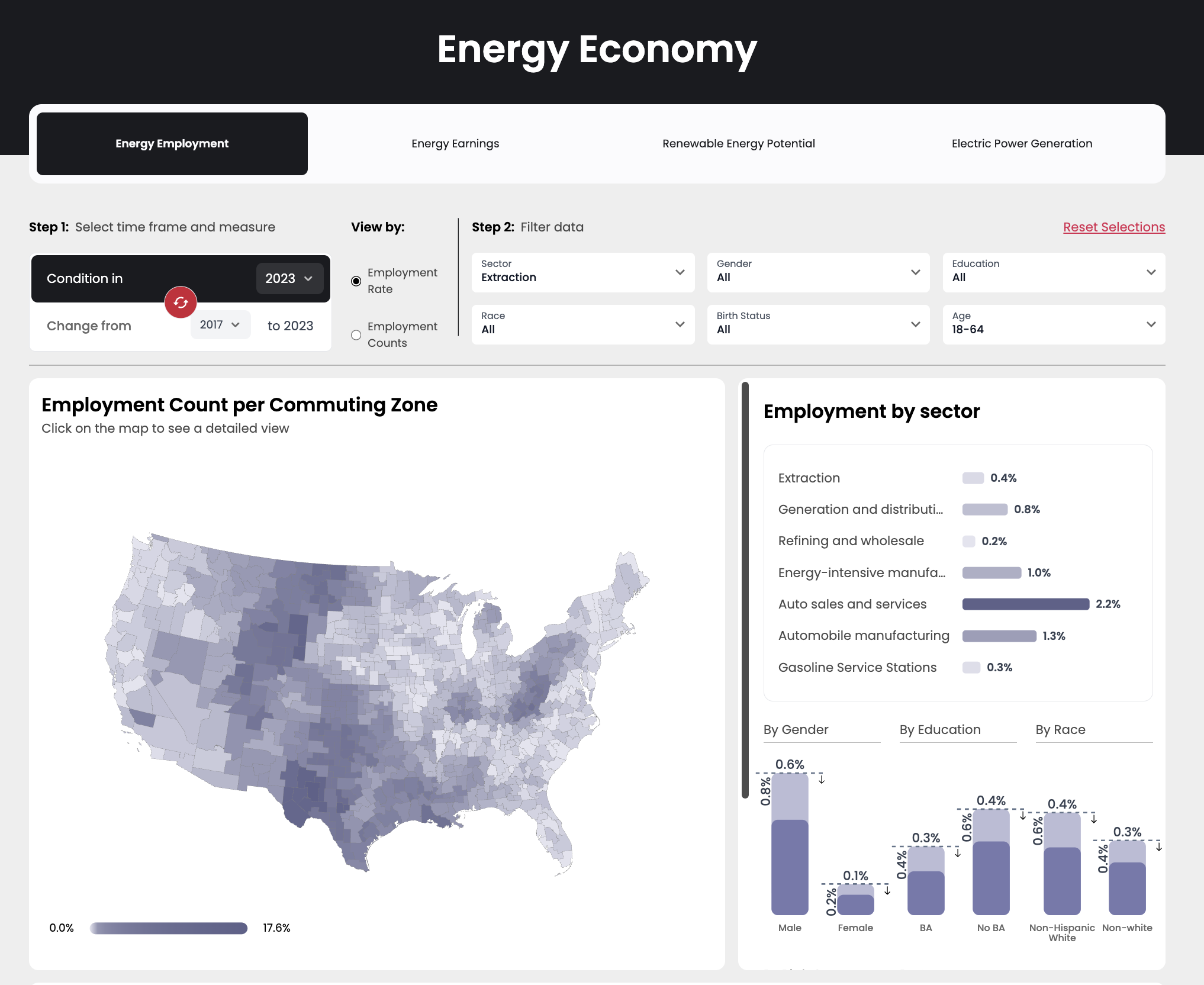
Task: Select the Employment Rate radio option
Action: (x=356, y=281)
